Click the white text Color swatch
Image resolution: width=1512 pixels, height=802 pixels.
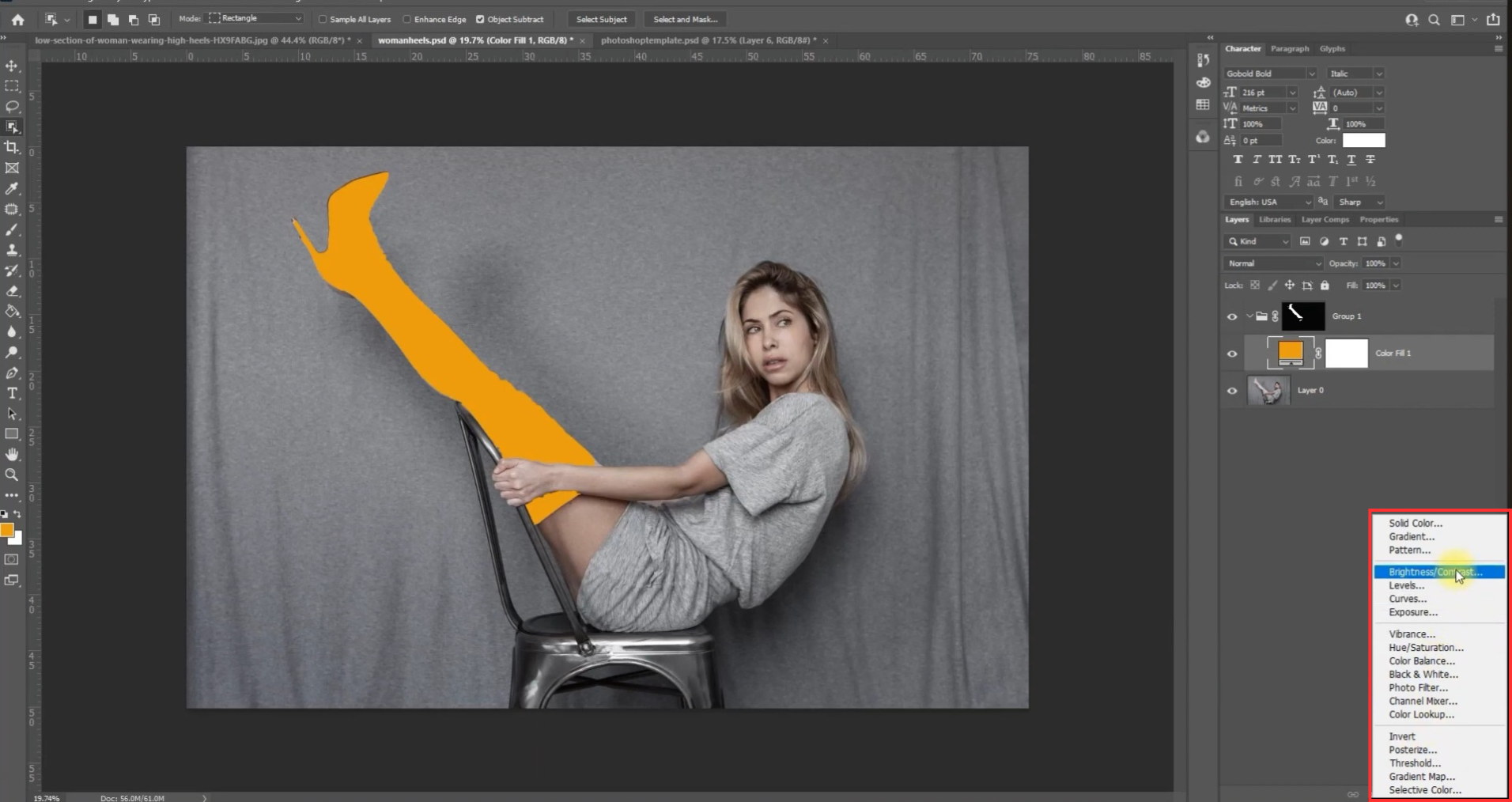click(1363, 141)
